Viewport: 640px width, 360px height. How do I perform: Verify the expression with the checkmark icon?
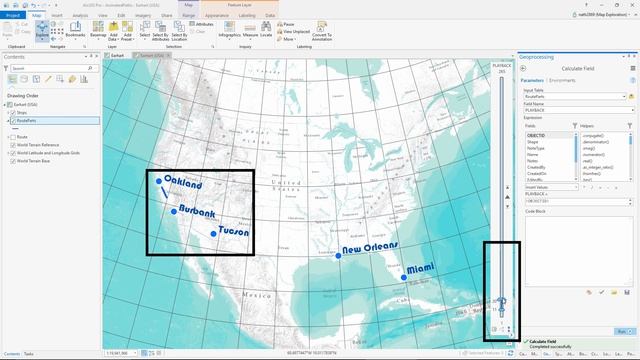[601, 292]
